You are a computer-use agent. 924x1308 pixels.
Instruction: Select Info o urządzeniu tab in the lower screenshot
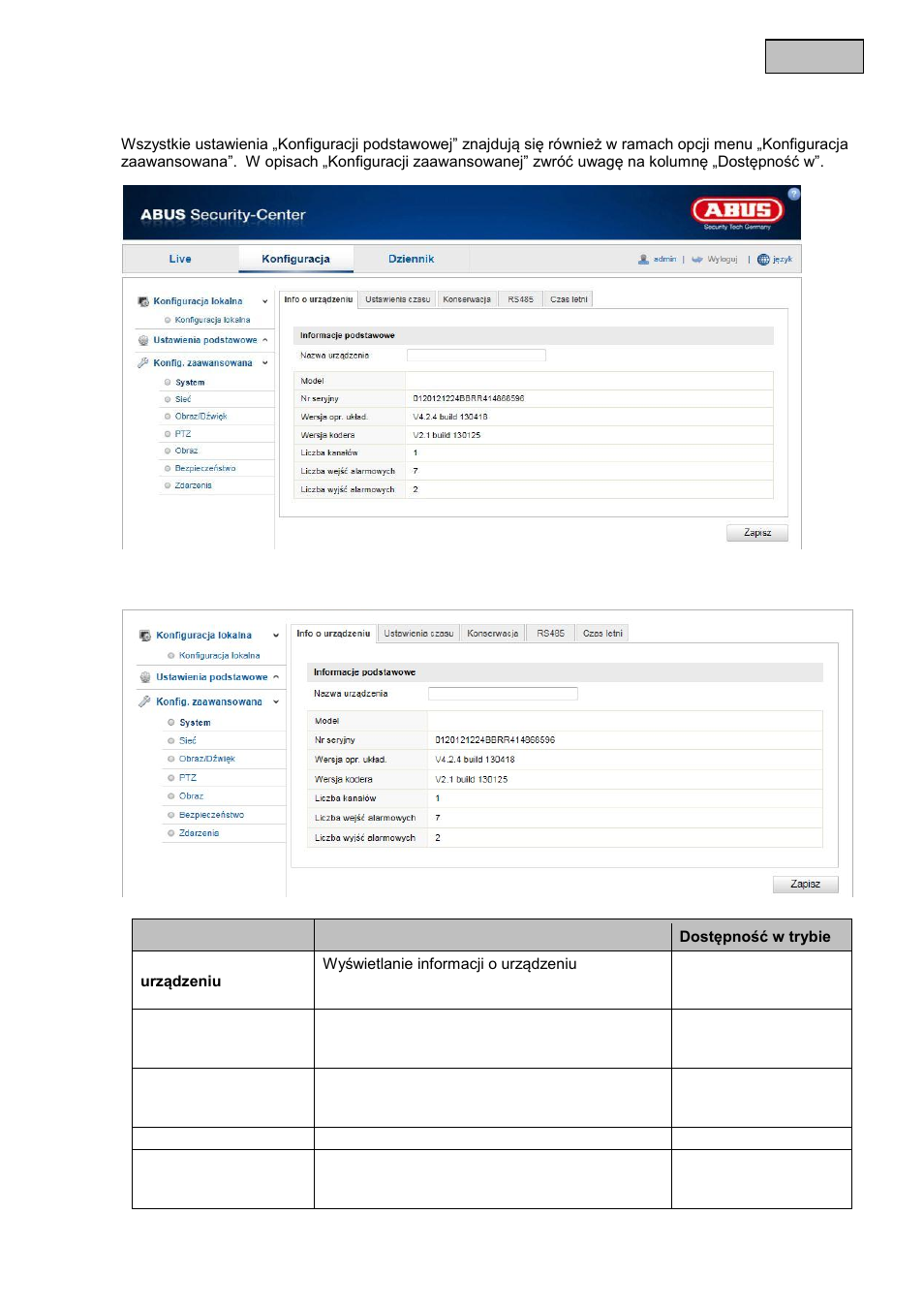click(x=333, y=634)
